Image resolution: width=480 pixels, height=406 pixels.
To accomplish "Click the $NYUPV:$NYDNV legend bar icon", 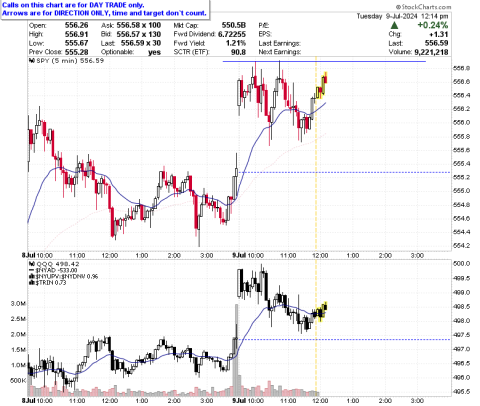I will (x=32, y=276).
